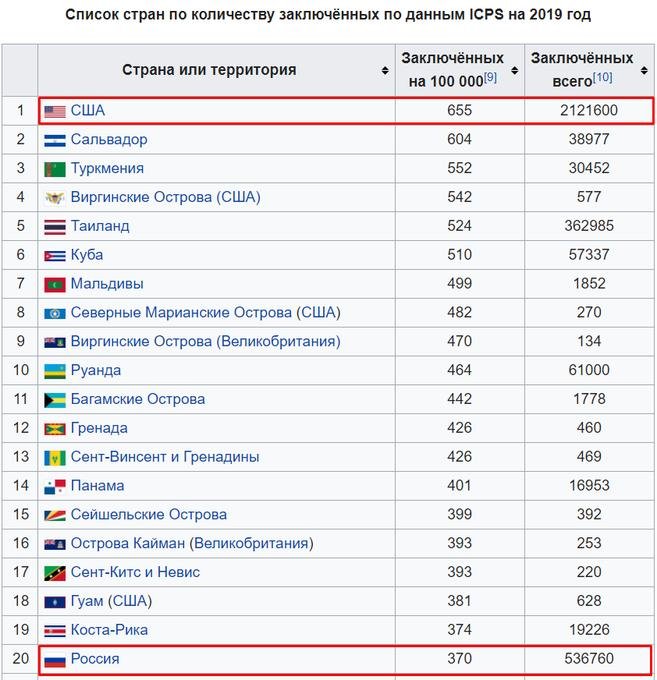The image size is (657, 680).
Task: Click the Thailand flag icon
Action: (55, 227)
